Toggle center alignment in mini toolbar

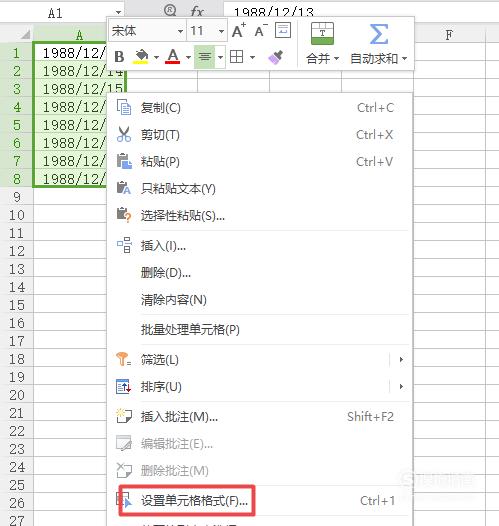[x=204, y=57]
